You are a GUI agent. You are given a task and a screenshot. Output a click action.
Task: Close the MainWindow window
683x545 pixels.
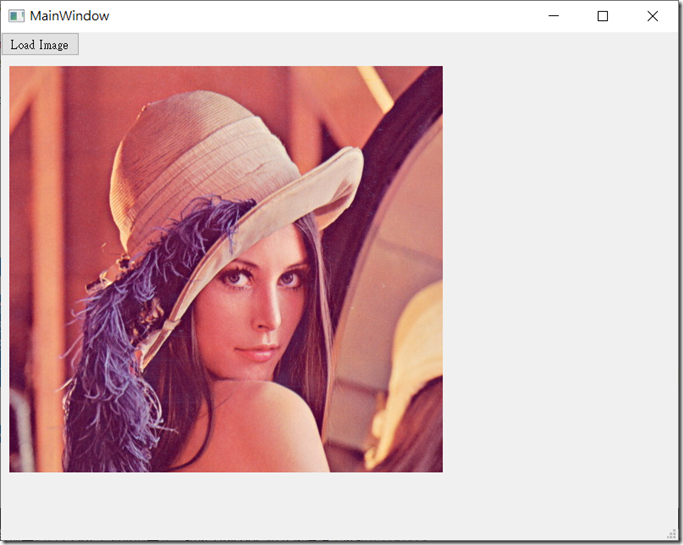point(652,16)
